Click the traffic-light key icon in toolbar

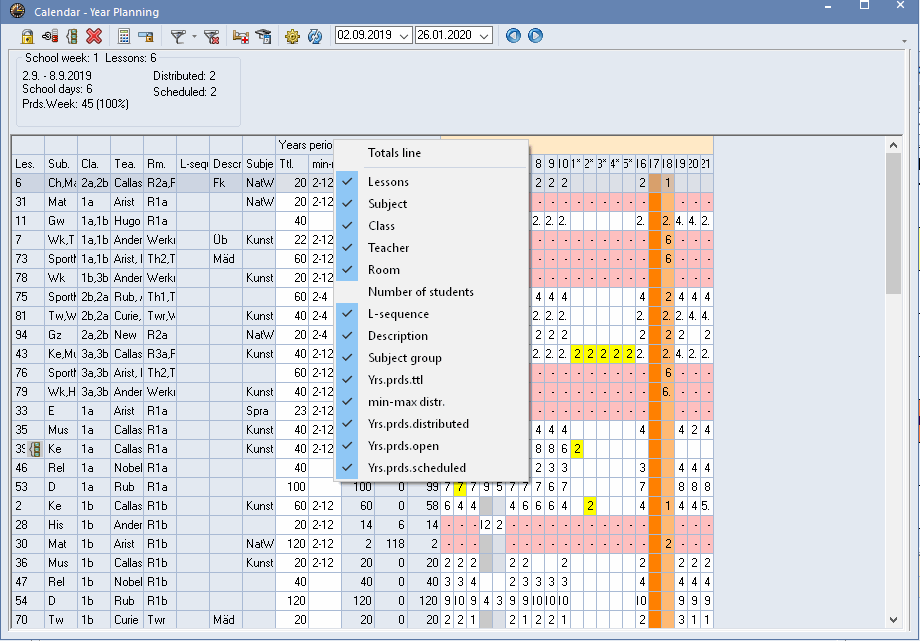coord(50,36)
